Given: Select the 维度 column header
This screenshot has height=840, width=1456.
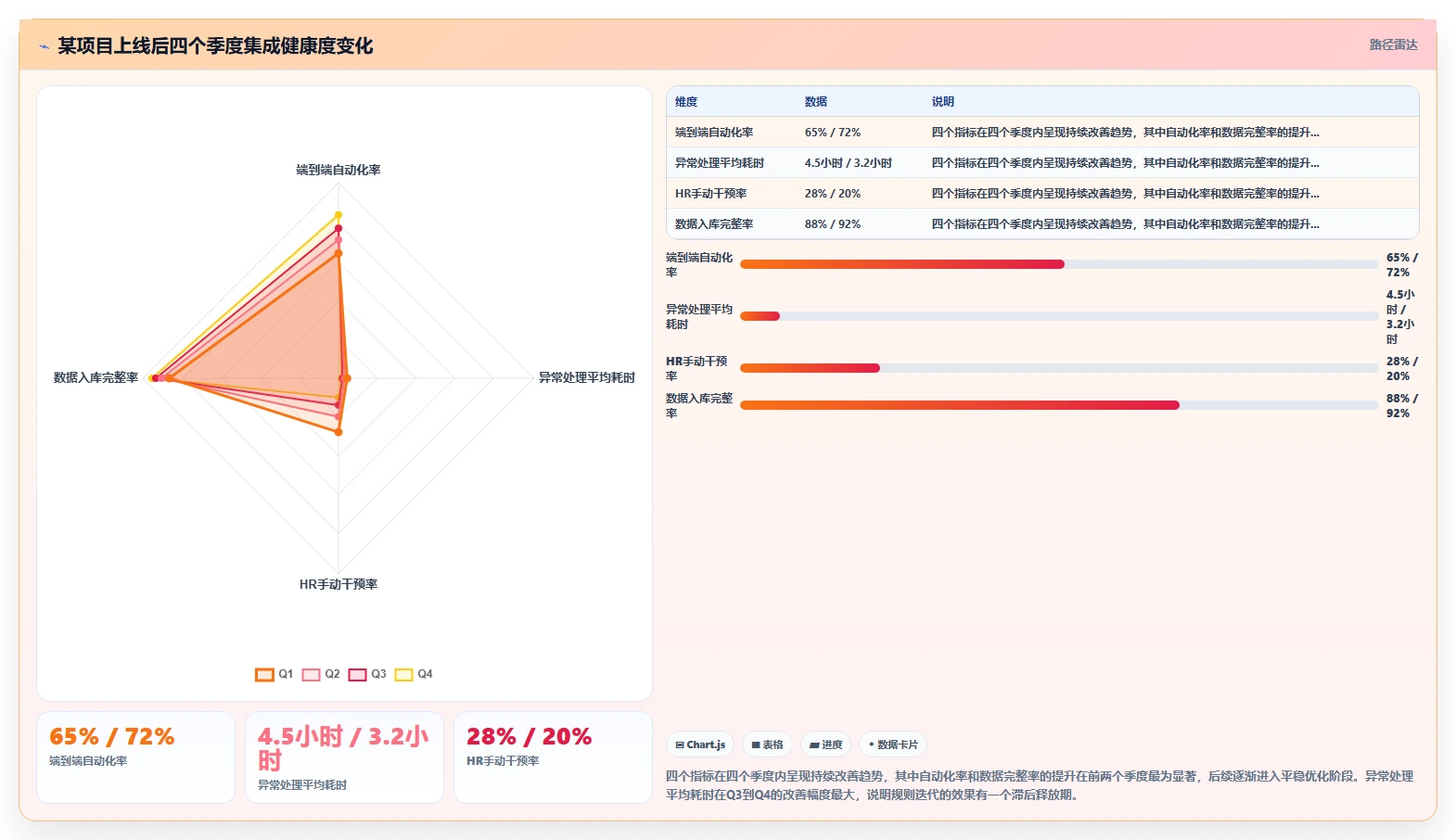Looking at the screenshot, I should coord(686,102).
